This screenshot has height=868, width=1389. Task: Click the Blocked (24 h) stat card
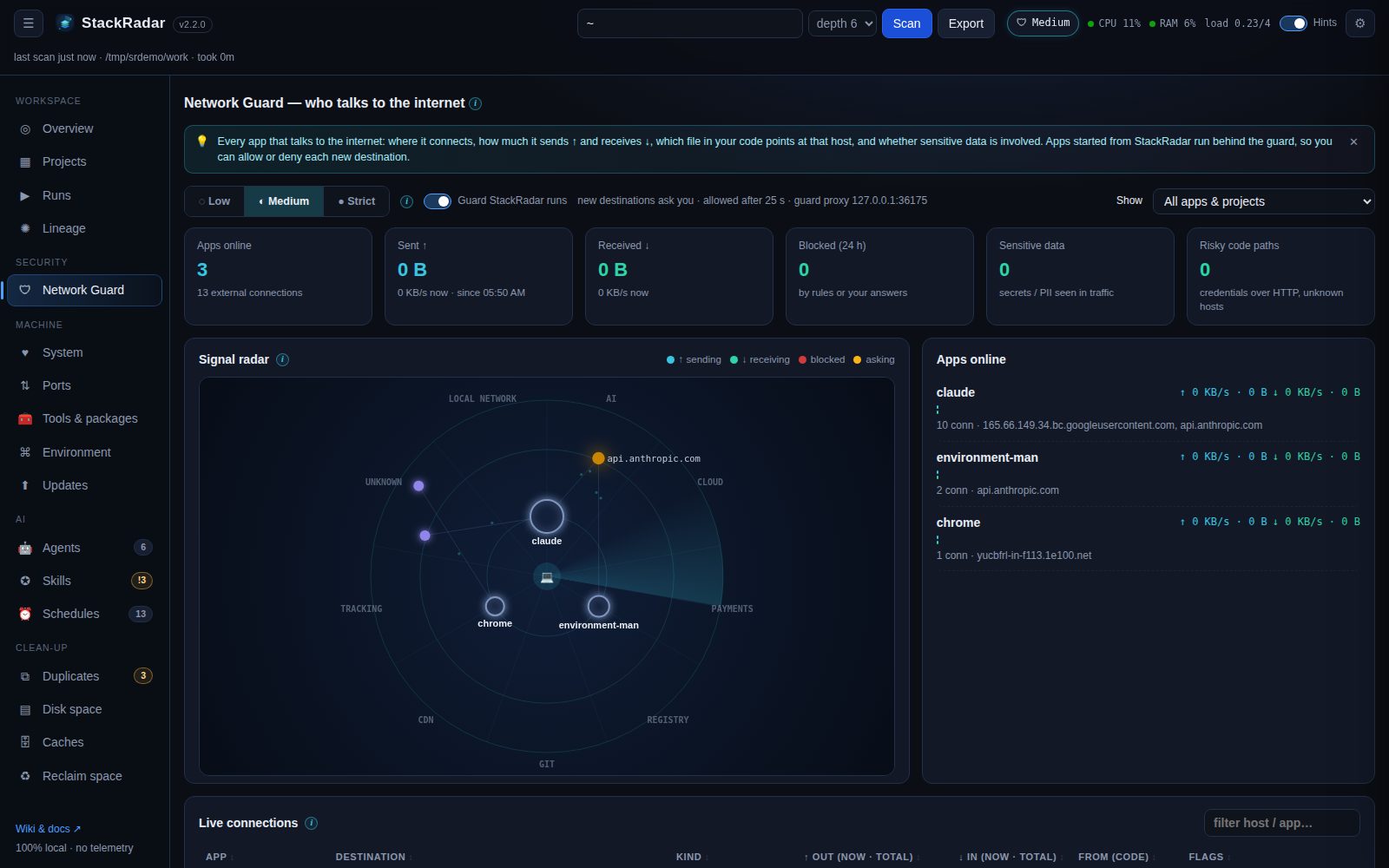(879, 276)
